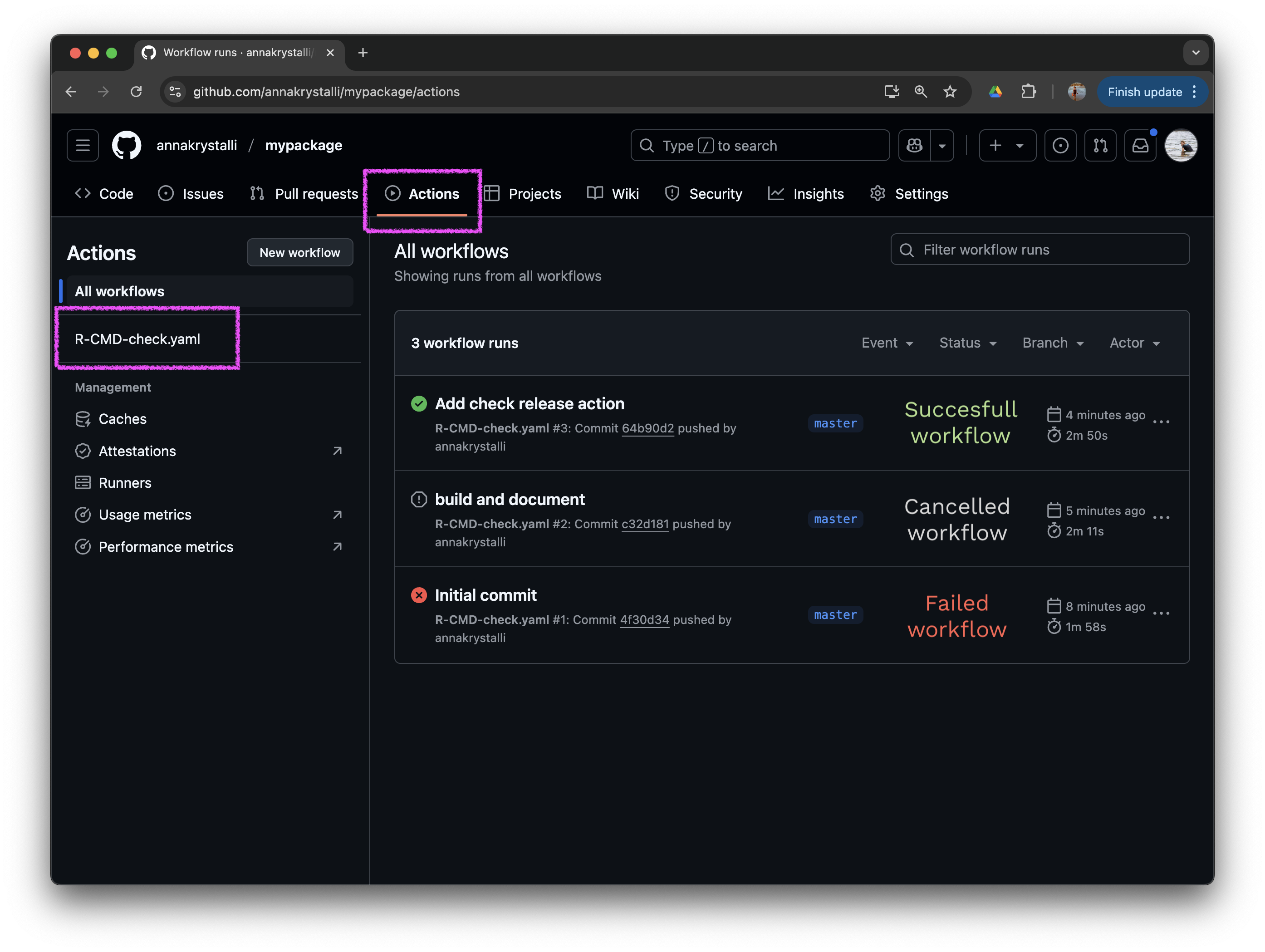Screen dimensions: 1265x952
Task: Open the Wiki tab
Action: tap(613, 194)
